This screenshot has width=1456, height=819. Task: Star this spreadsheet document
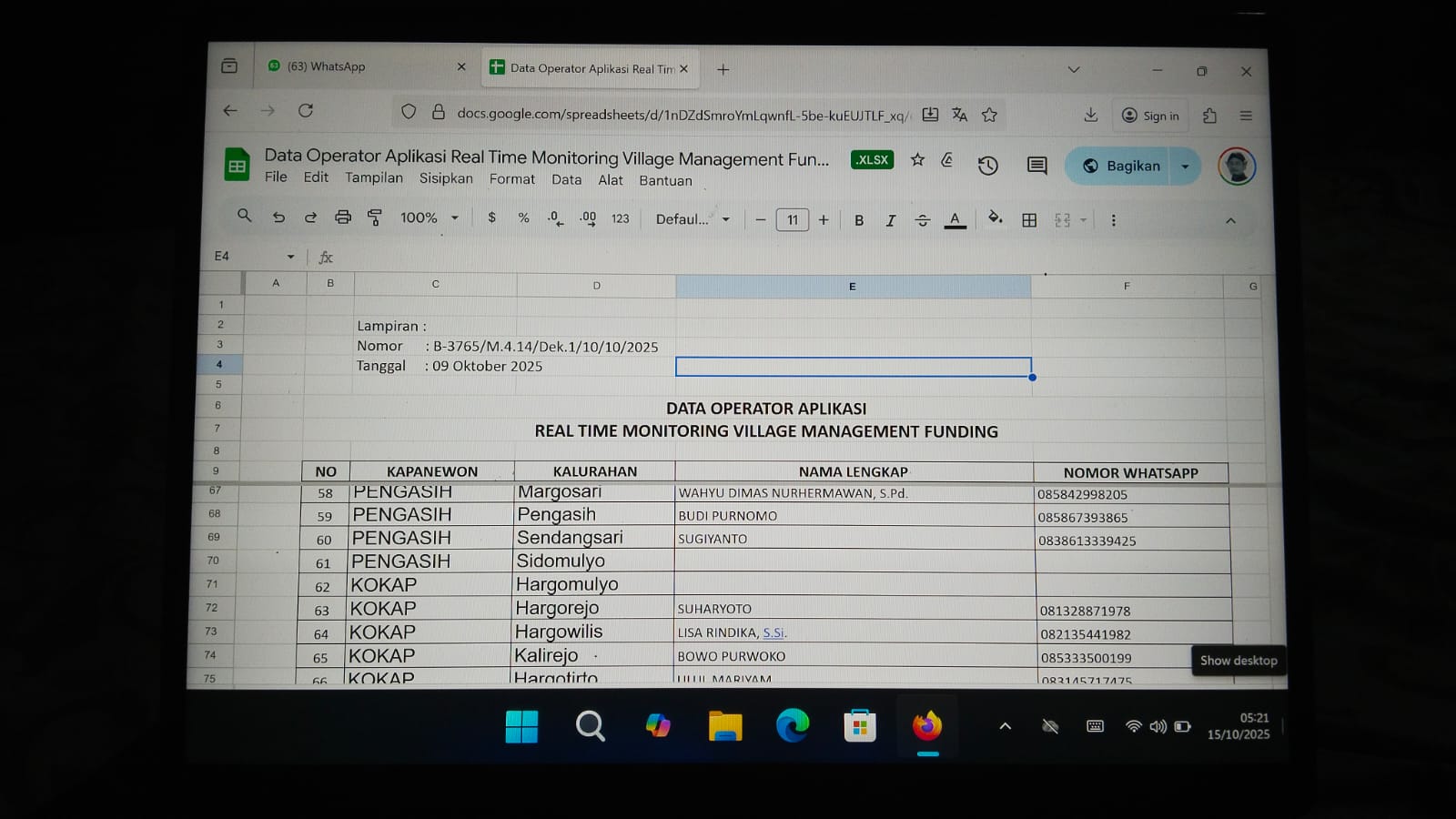917,160
